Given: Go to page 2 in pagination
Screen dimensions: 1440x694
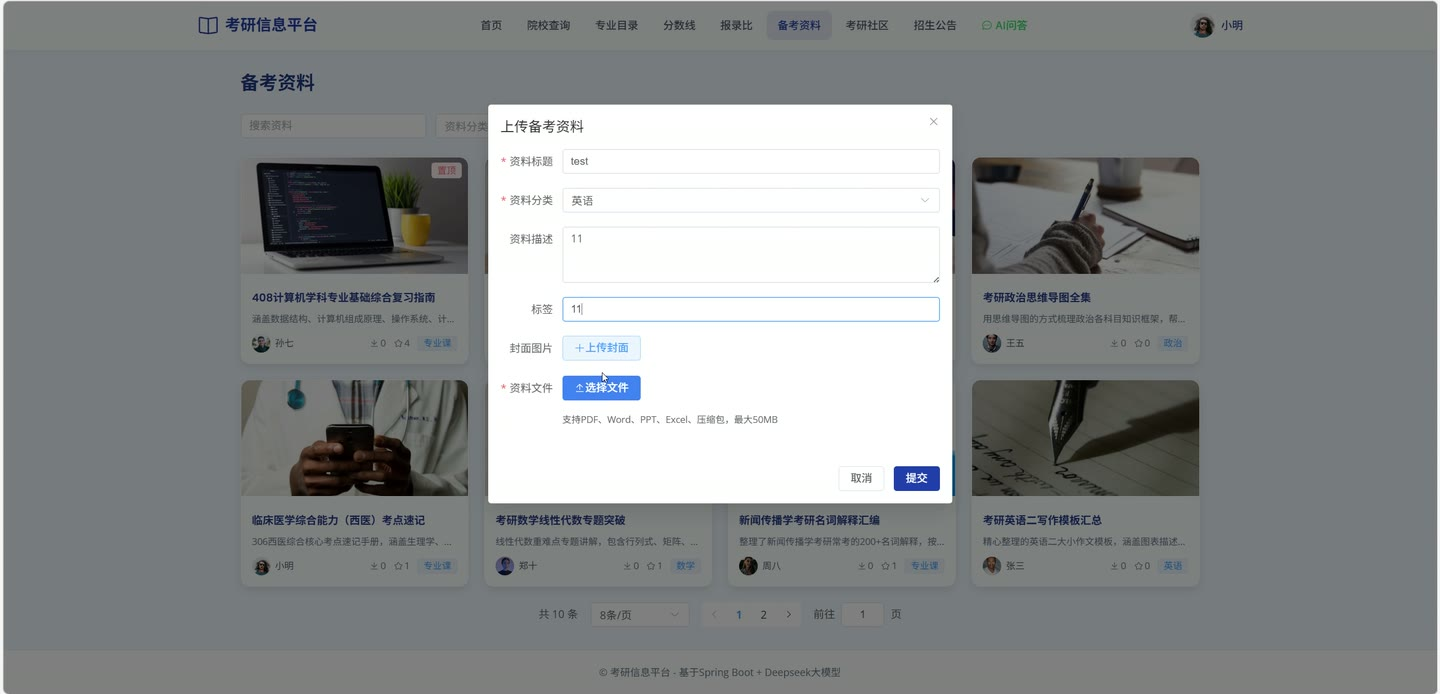Looking at the screenshot, I should [x=763, y=614].
